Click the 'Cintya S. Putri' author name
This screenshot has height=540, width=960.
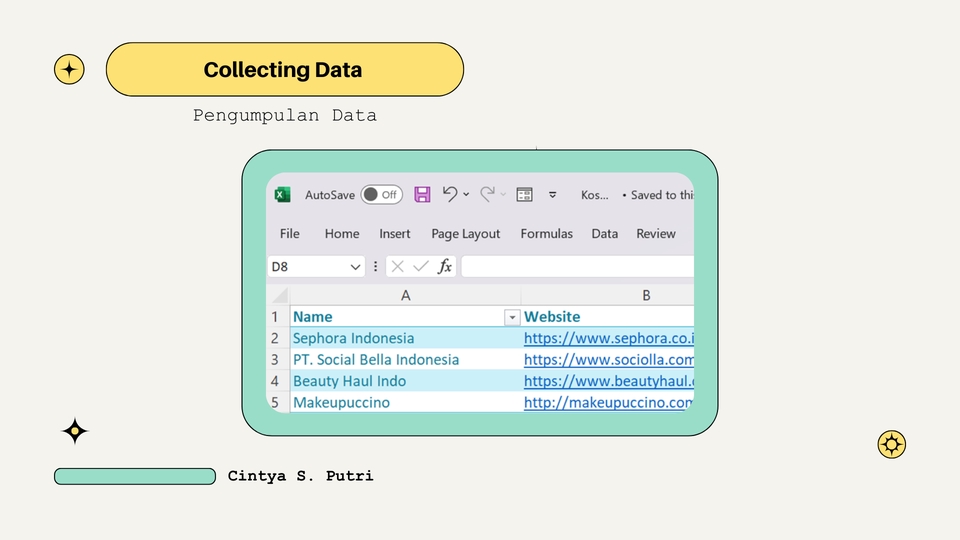pos(301,476)
